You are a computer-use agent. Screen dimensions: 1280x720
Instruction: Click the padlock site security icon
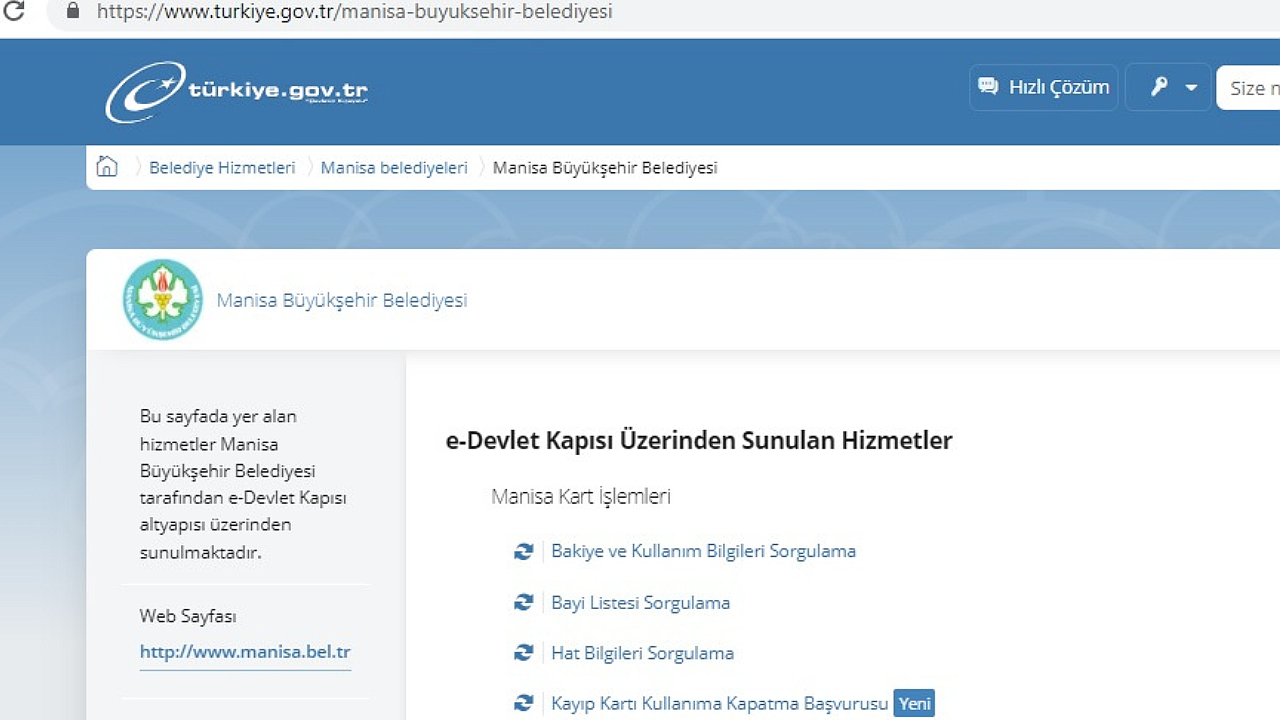point(72,12)
